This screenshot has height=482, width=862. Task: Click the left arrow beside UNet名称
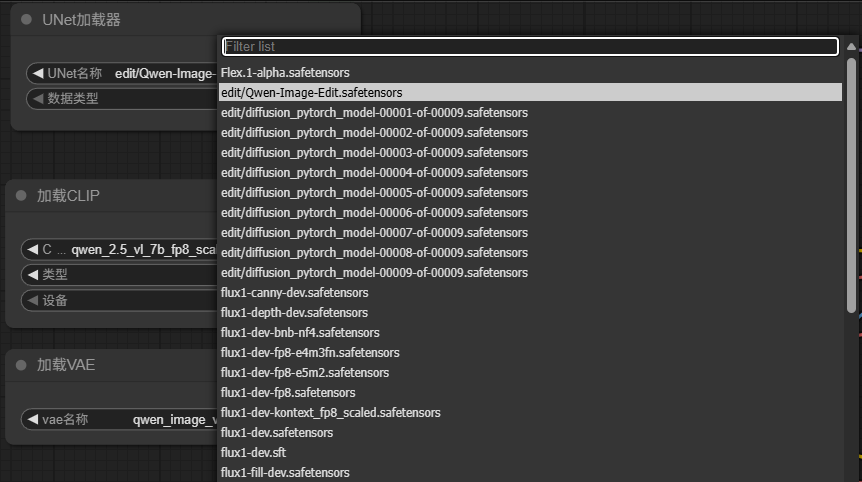click(x=38, y=73)
